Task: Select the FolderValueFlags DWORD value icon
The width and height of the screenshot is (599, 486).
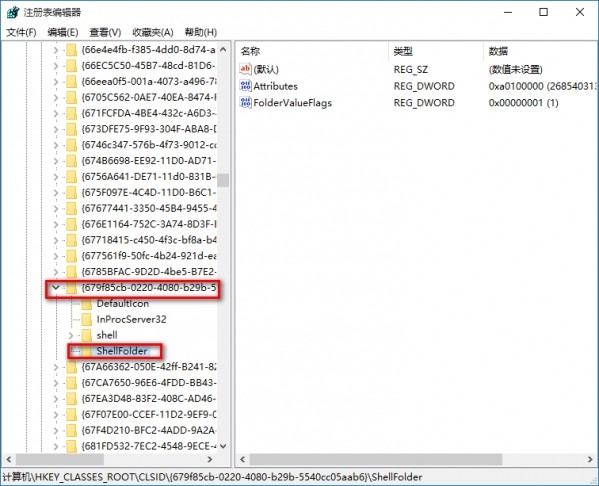Action: click(245, 102)
